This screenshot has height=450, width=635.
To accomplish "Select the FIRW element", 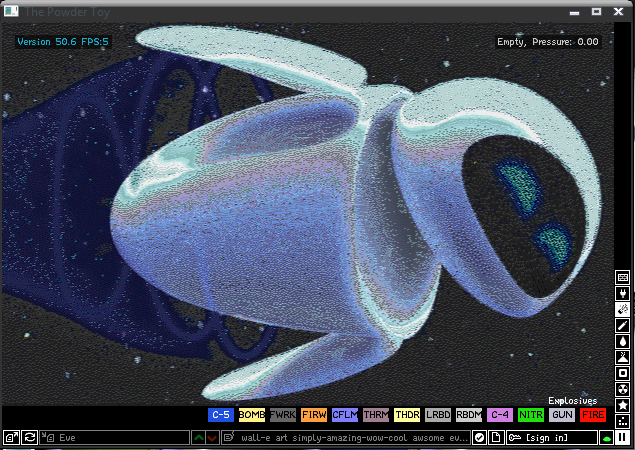I will [314, 415].
